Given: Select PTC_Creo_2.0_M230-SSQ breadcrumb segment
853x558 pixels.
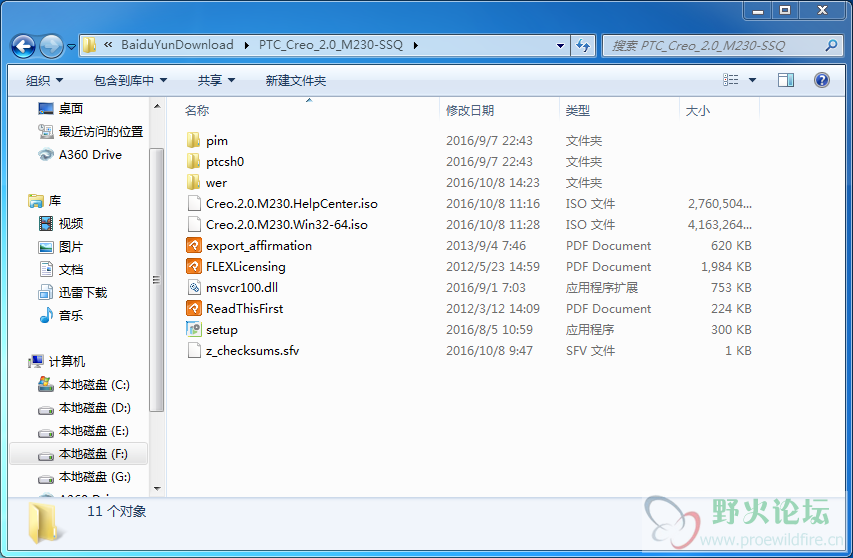Looking at the screenshot, I should point(331,45).
